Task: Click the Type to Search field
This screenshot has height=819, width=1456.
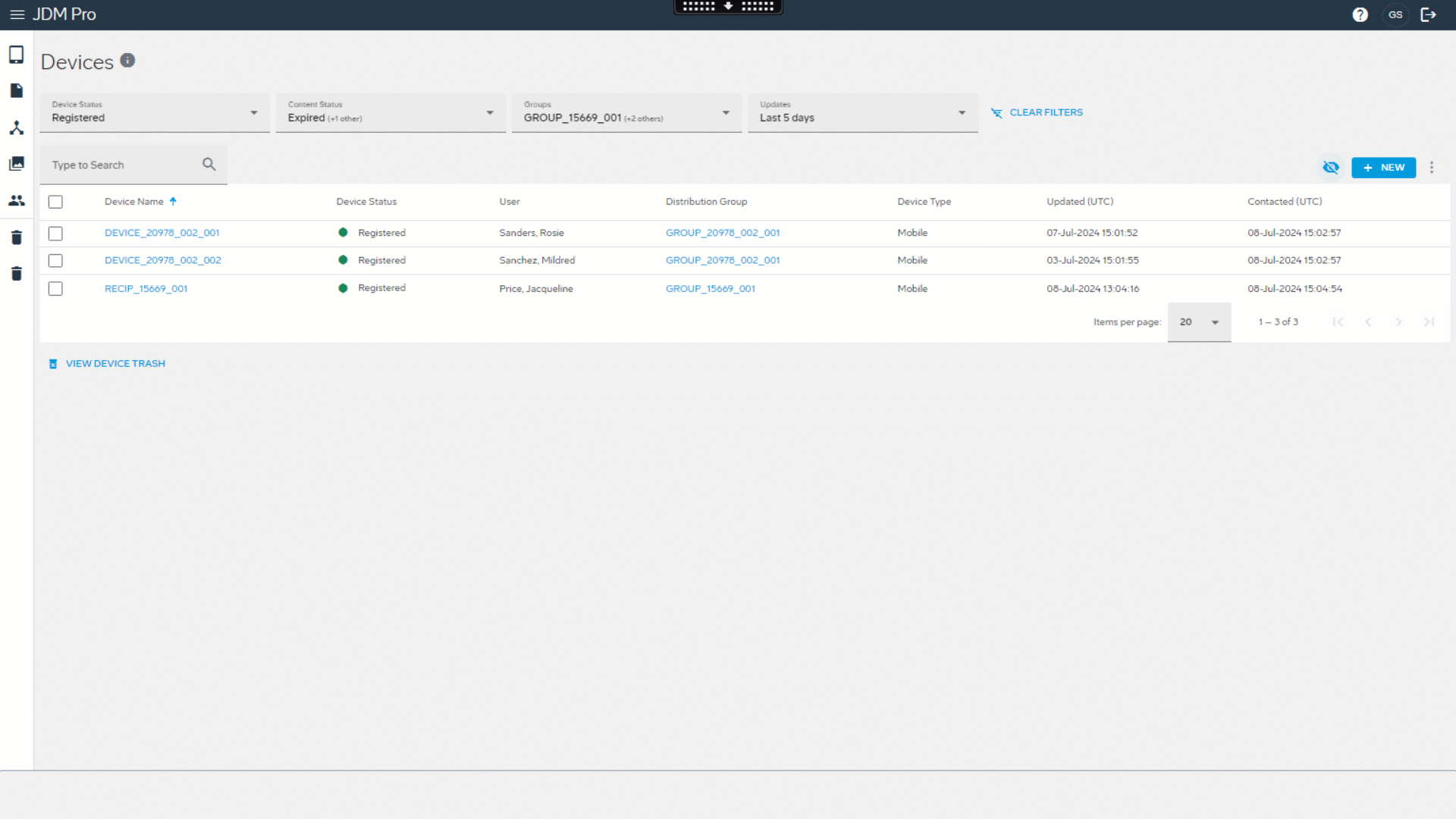Action: point(121,165)
